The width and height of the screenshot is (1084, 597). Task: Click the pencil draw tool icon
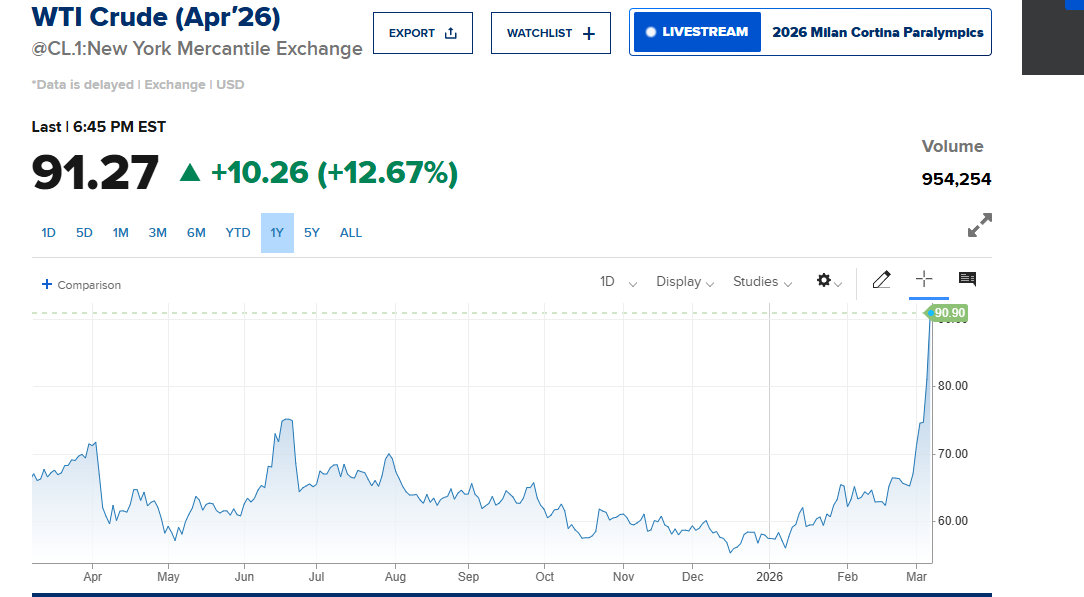click(881, 281)
